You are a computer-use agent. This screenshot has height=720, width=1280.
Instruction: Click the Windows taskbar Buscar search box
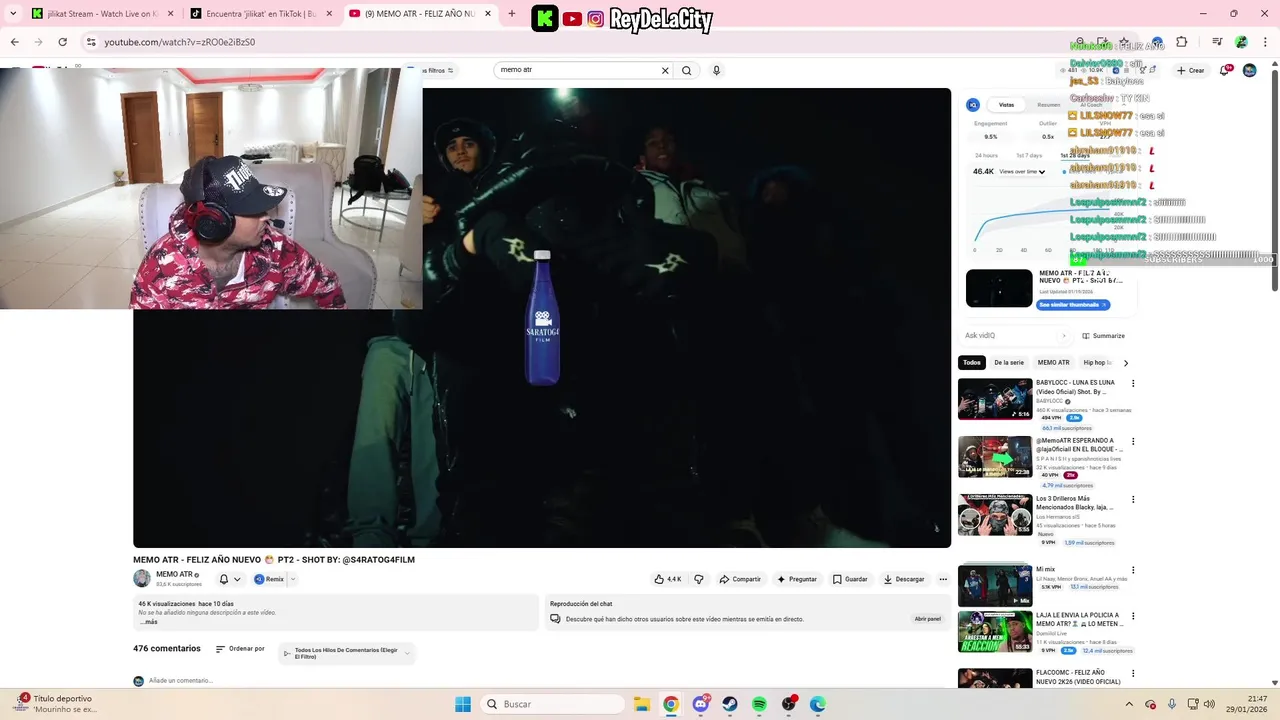[552, 704]
